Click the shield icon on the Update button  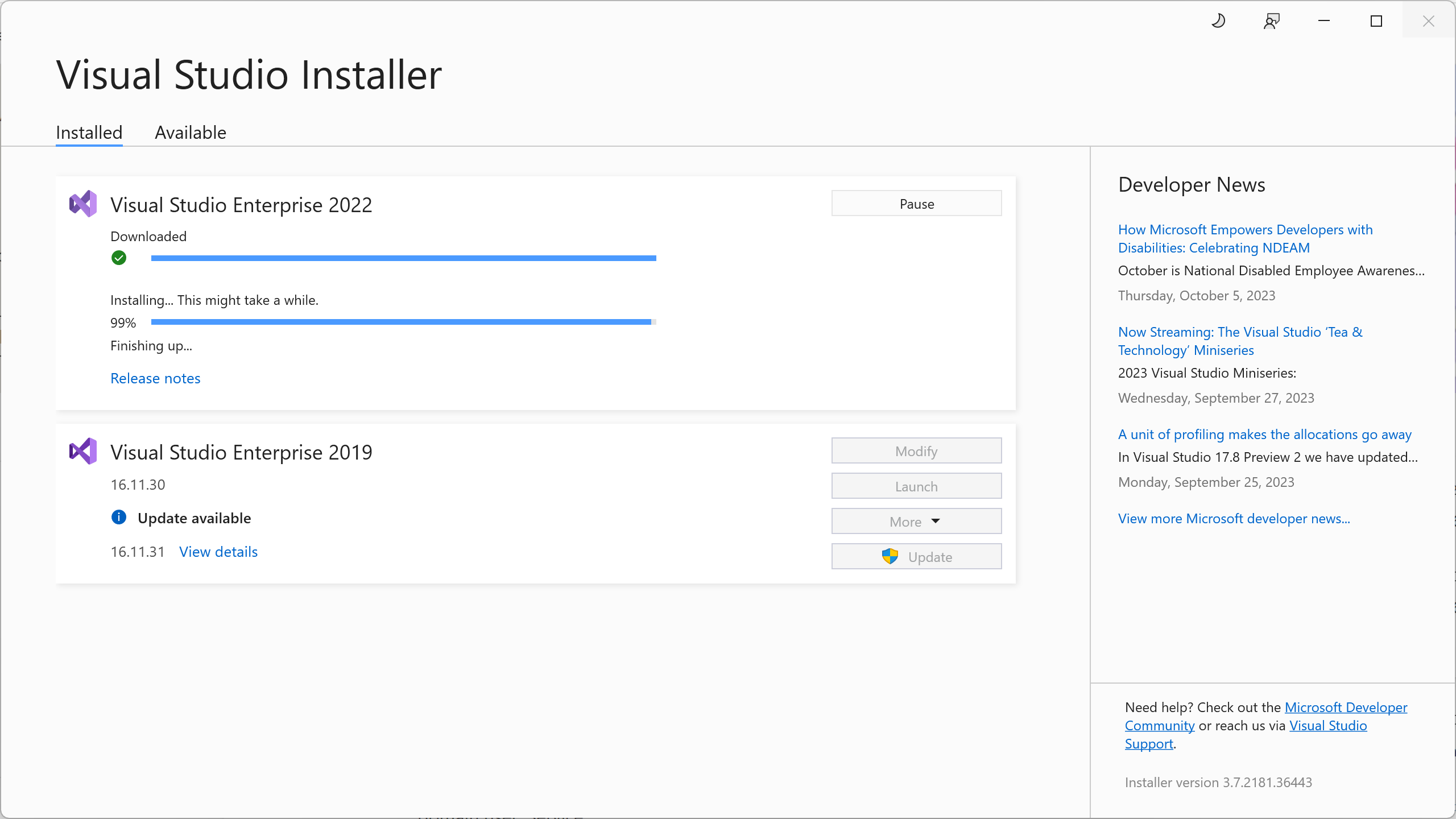890,556
